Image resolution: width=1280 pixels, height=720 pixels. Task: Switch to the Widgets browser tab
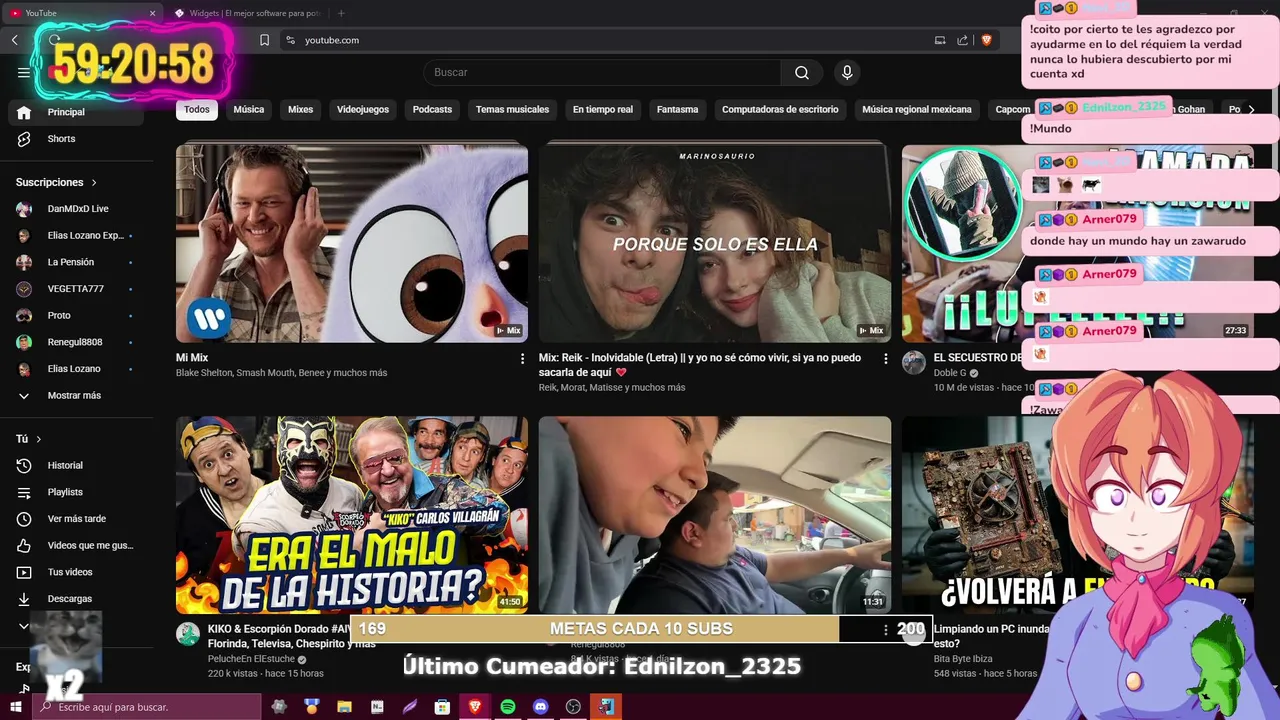246,13
